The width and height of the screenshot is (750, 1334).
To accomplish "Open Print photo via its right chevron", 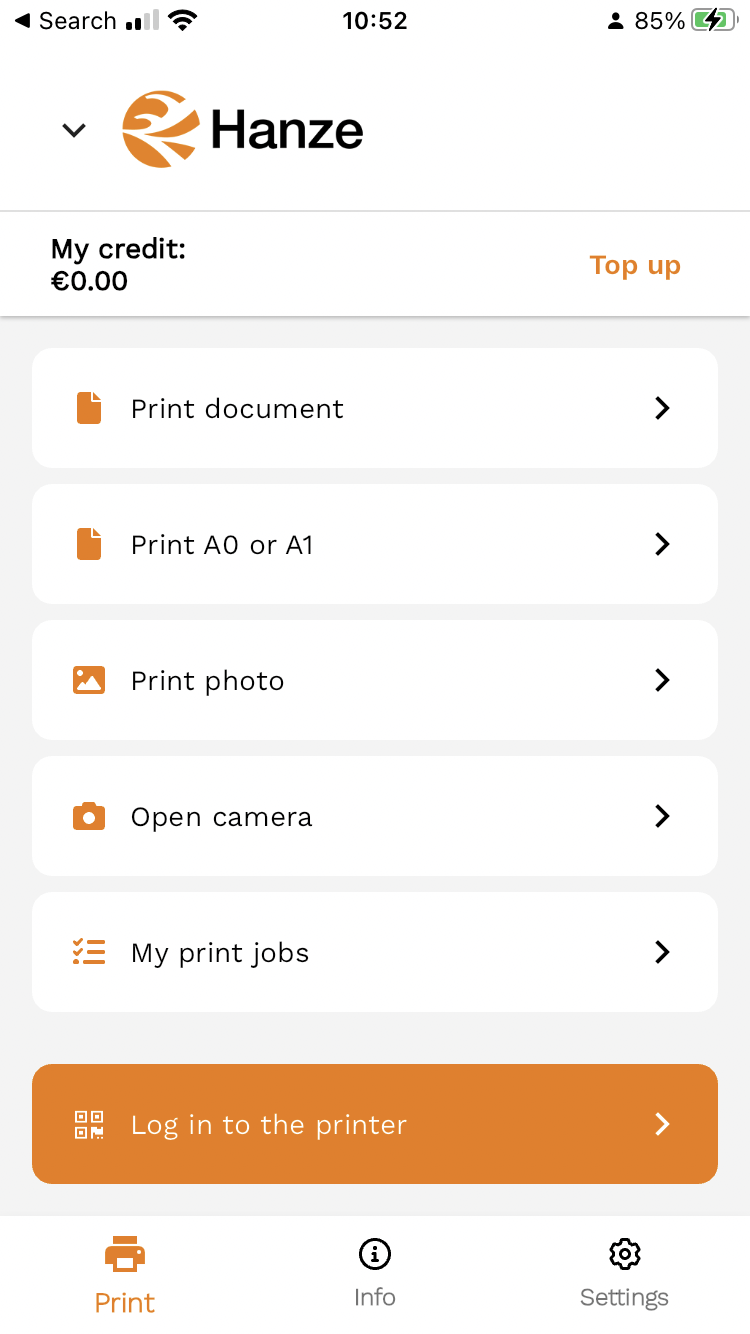I will (x=661, y=680).
